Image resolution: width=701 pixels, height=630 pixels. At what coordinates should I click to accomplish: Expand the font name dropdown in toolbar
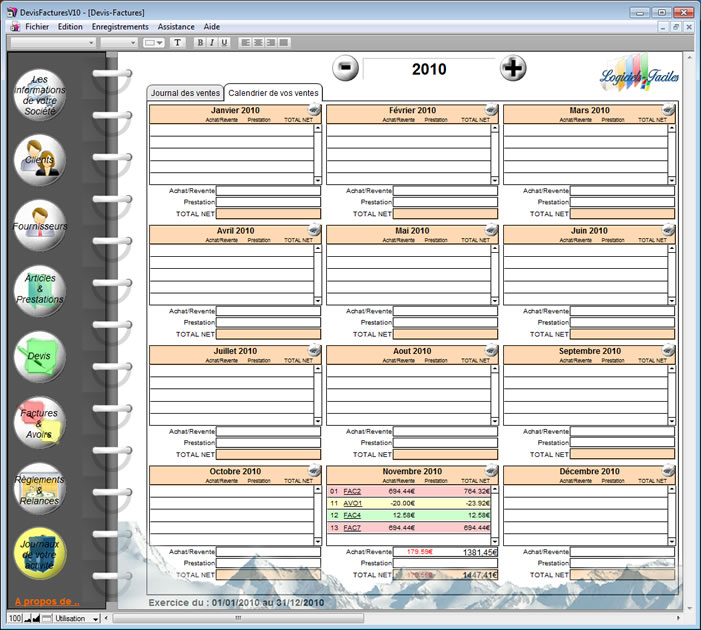tap(91, 43)
